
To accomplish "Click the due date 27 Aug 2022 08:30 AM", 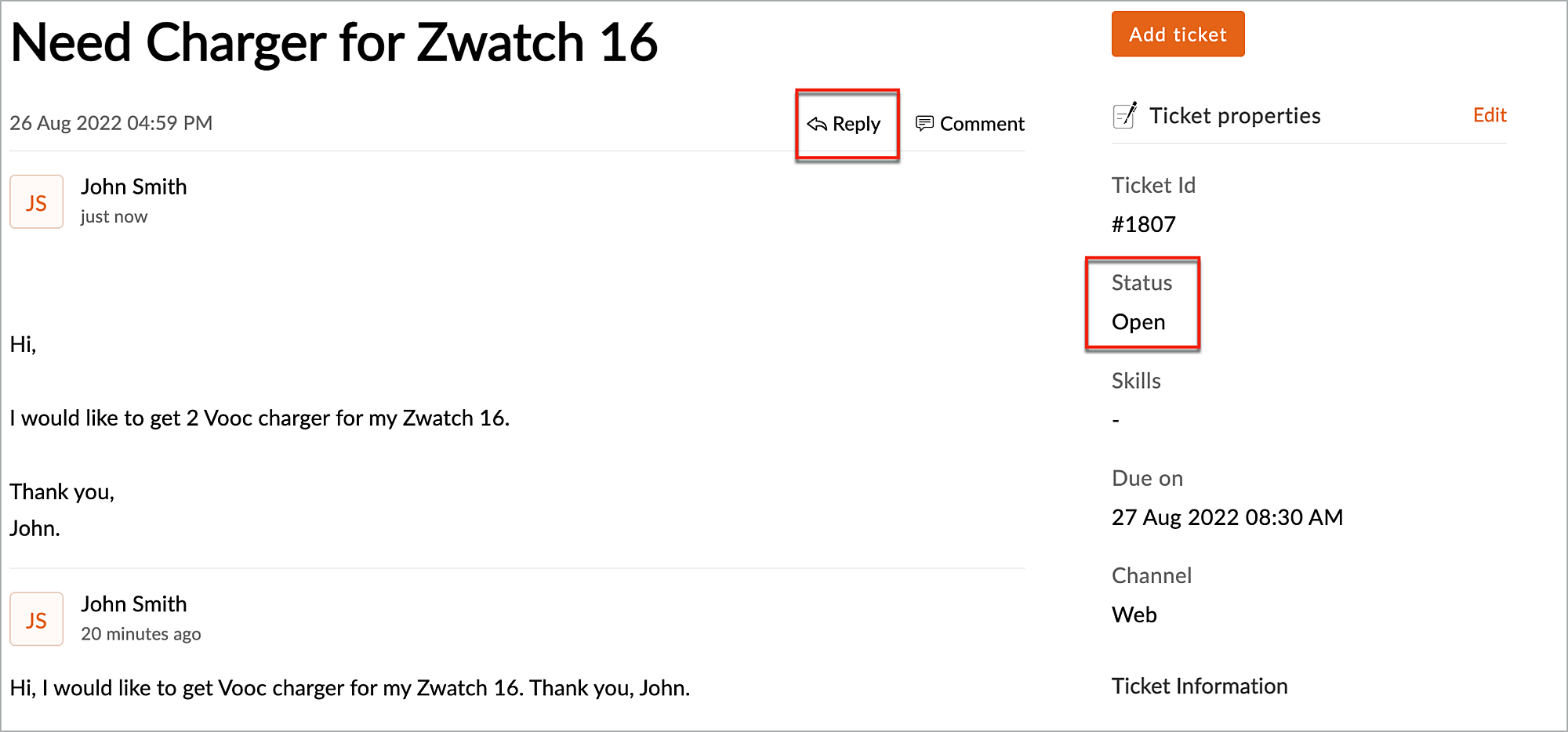I will click(1227, 517).
